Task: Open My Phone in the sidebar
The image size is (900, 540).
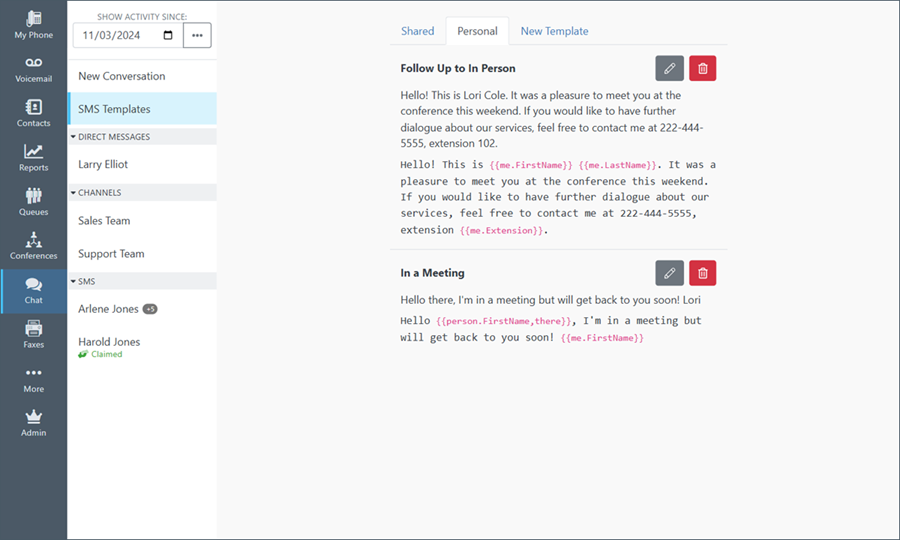Action: click(33, 25)
